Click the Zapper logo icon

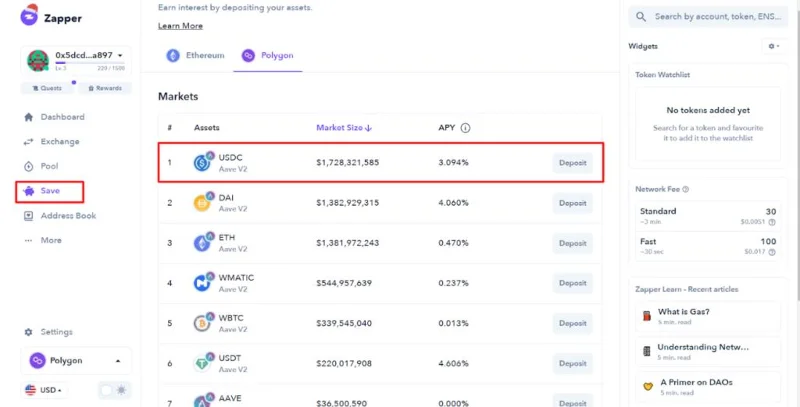pos(30,15)
